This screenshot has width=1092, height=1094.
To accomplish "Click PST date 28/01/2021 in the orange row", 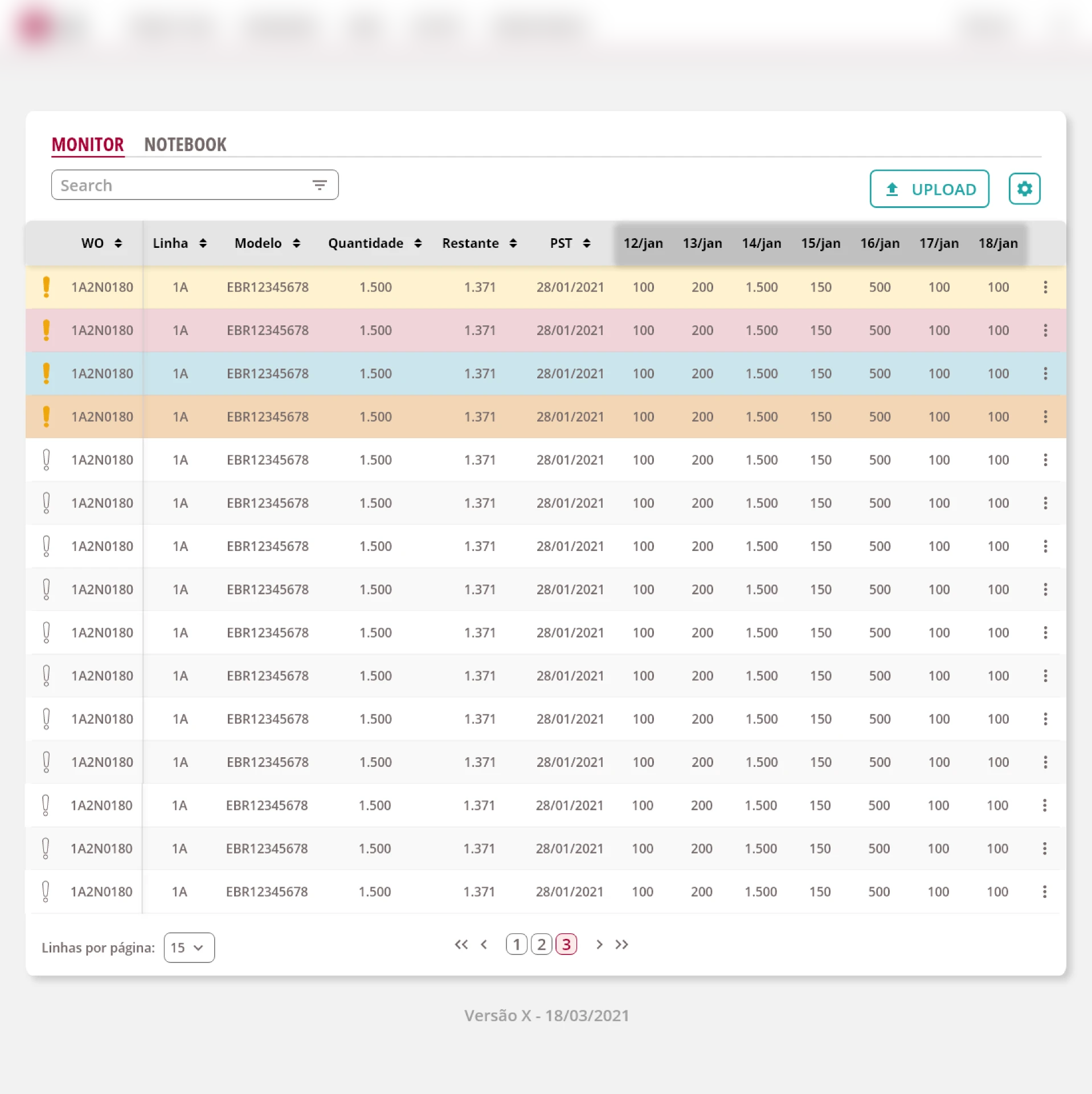I will coord(570,417).
